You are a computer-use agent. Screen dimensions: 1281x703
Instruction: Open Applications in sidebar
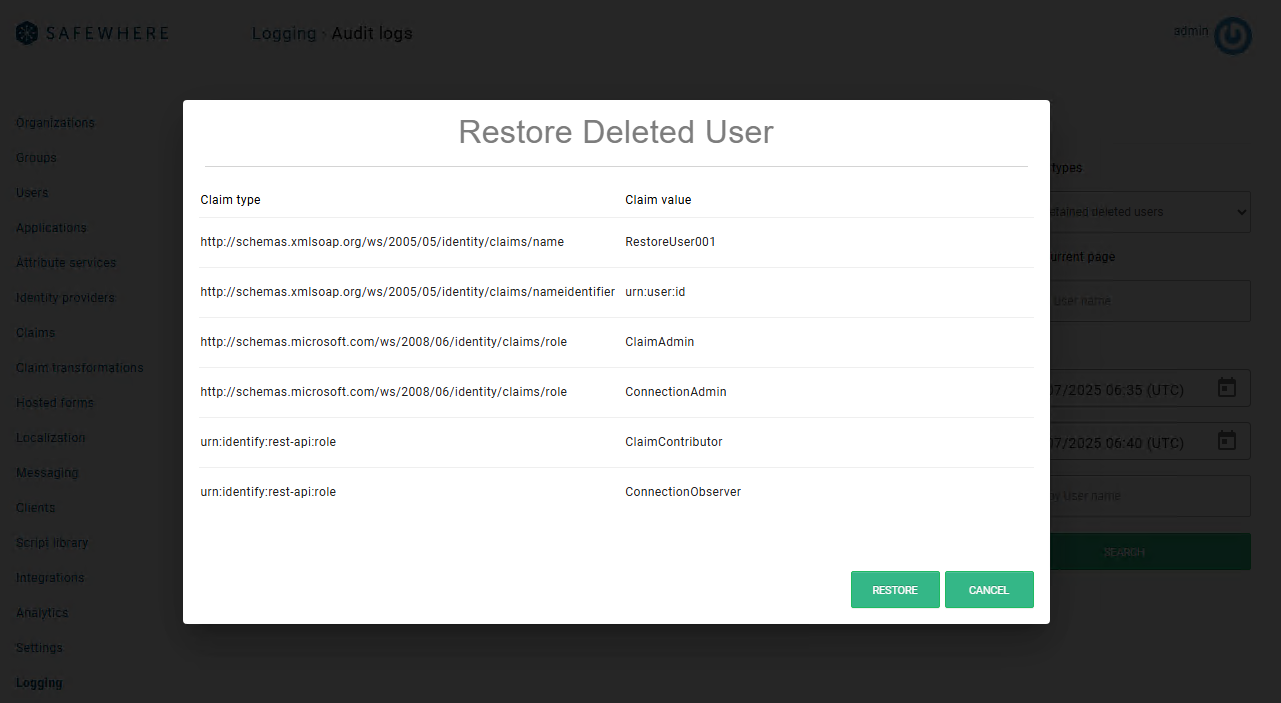(51, 228)
